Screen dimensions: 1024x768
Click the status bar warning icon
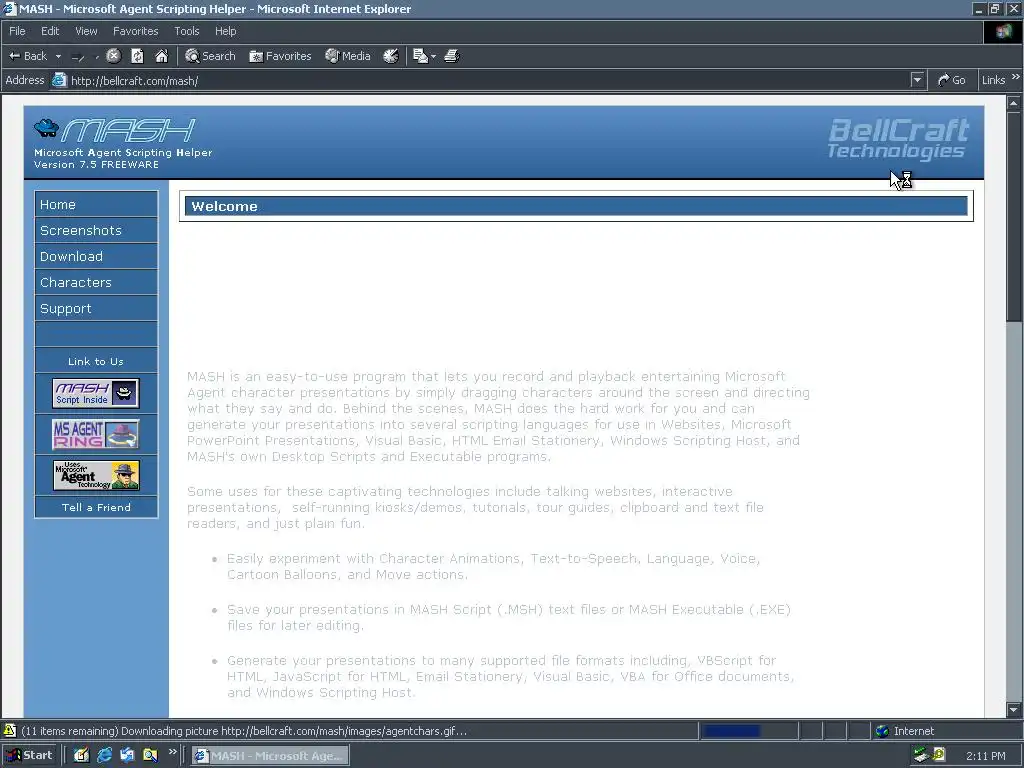coord(9,731)
